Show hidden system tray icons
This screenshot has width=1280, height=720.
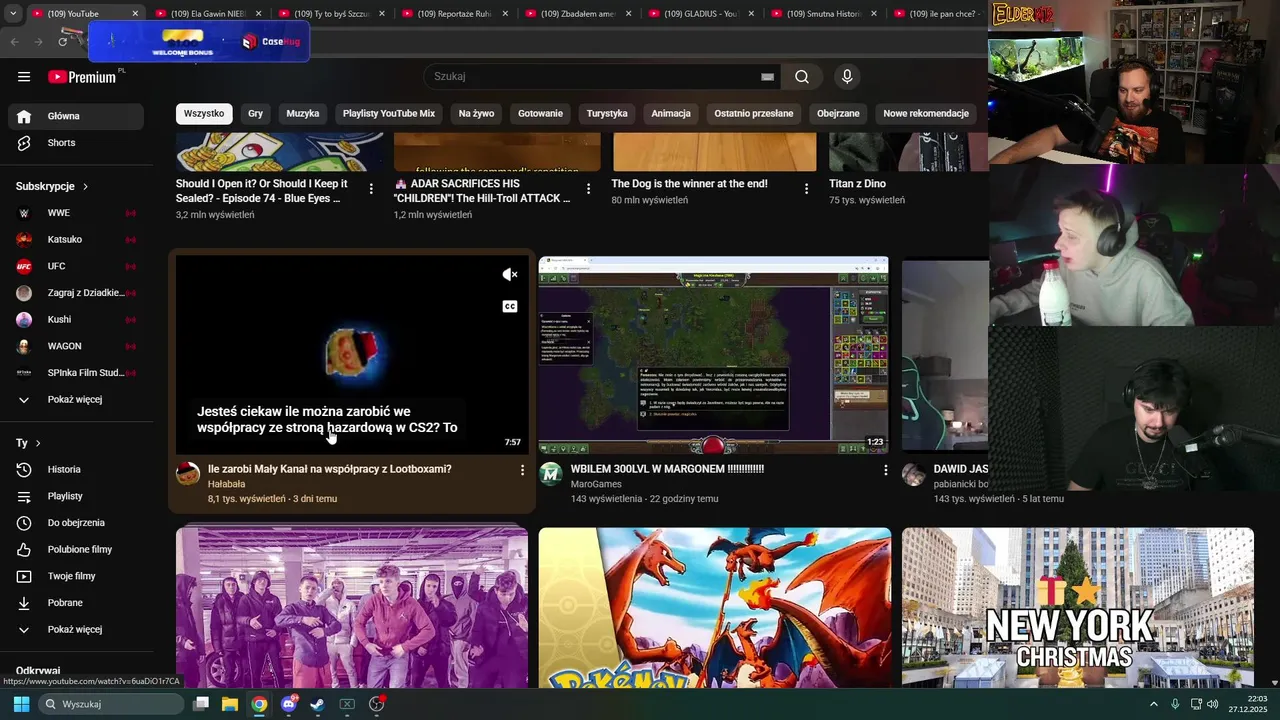1153,704
